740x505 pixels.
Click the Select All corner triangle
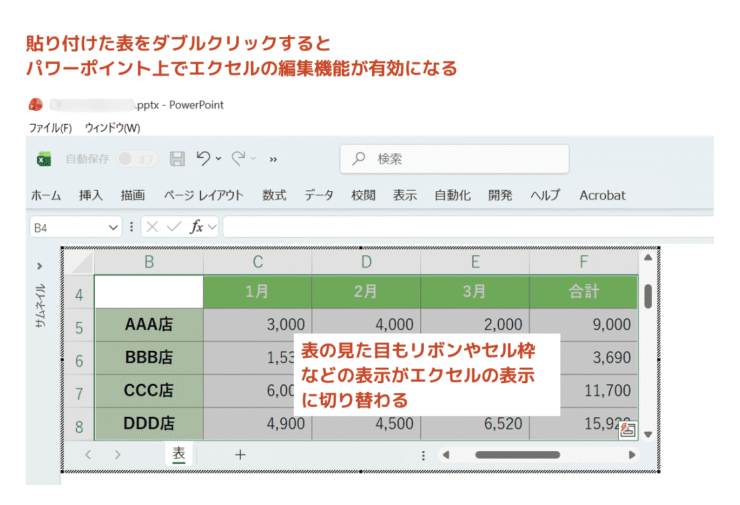[x=79, y=262]
